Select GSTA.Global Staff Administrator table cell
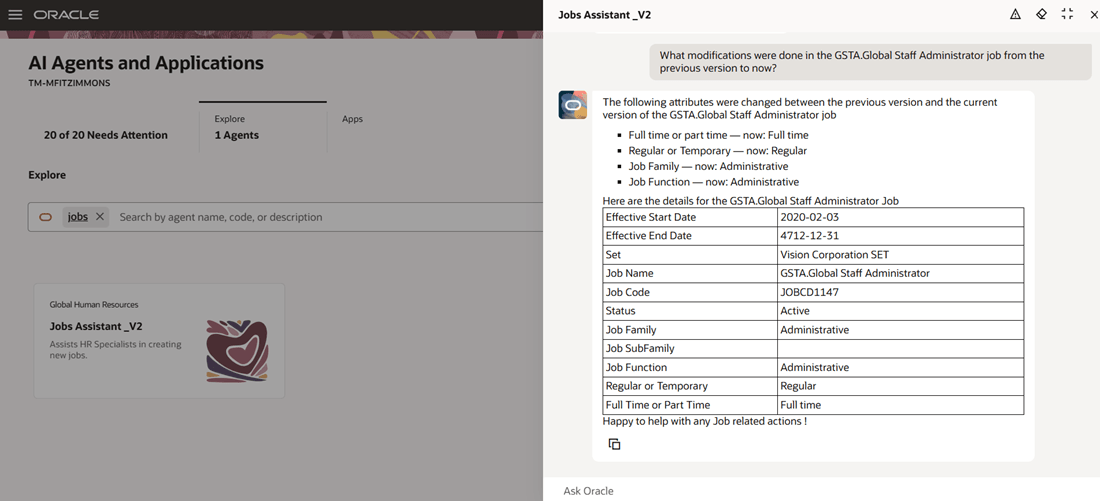Image resolution: width=1100 pixels, height=501 pixels. coord(901,274)
